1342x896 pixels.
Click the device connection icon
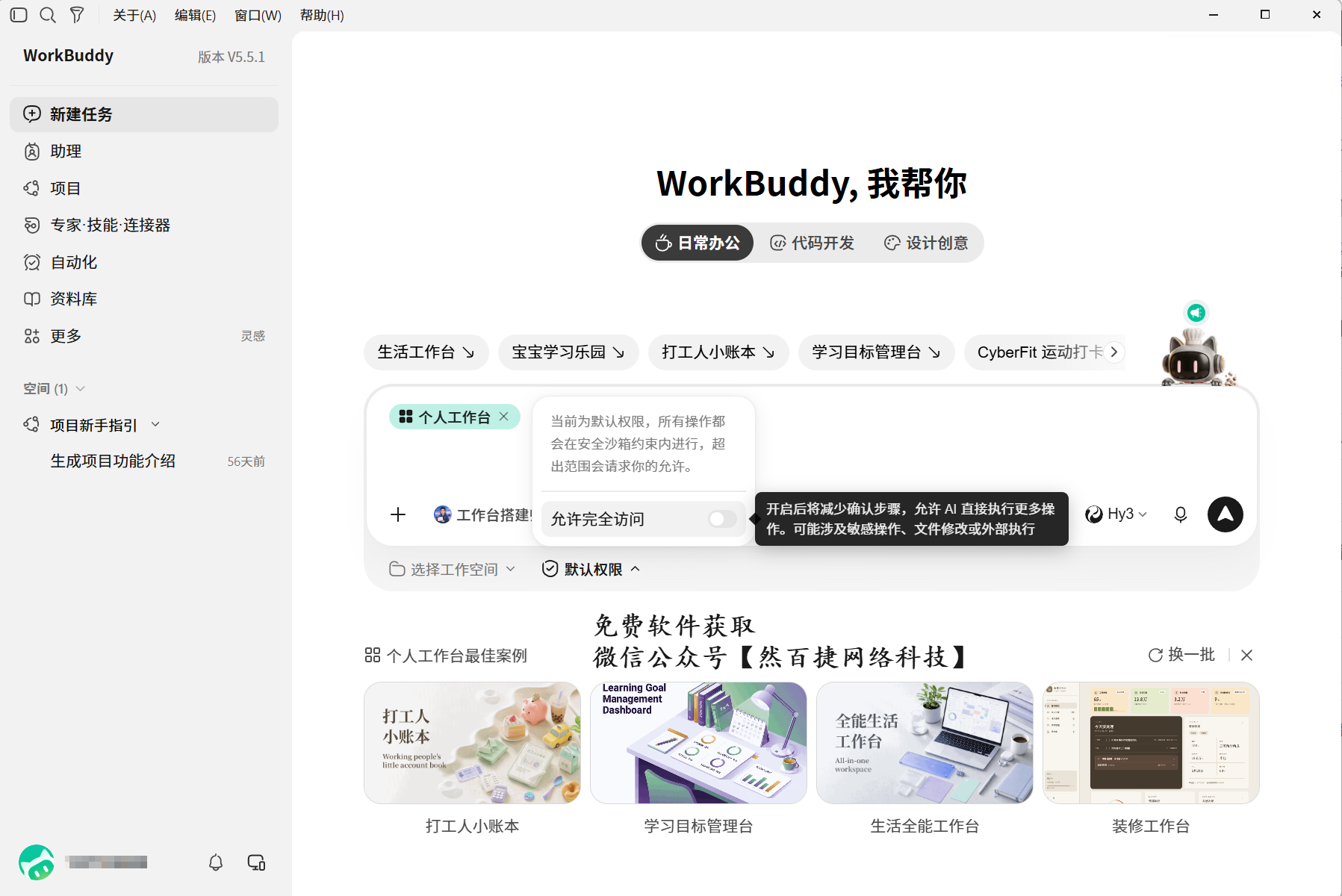tap(256, 862)
